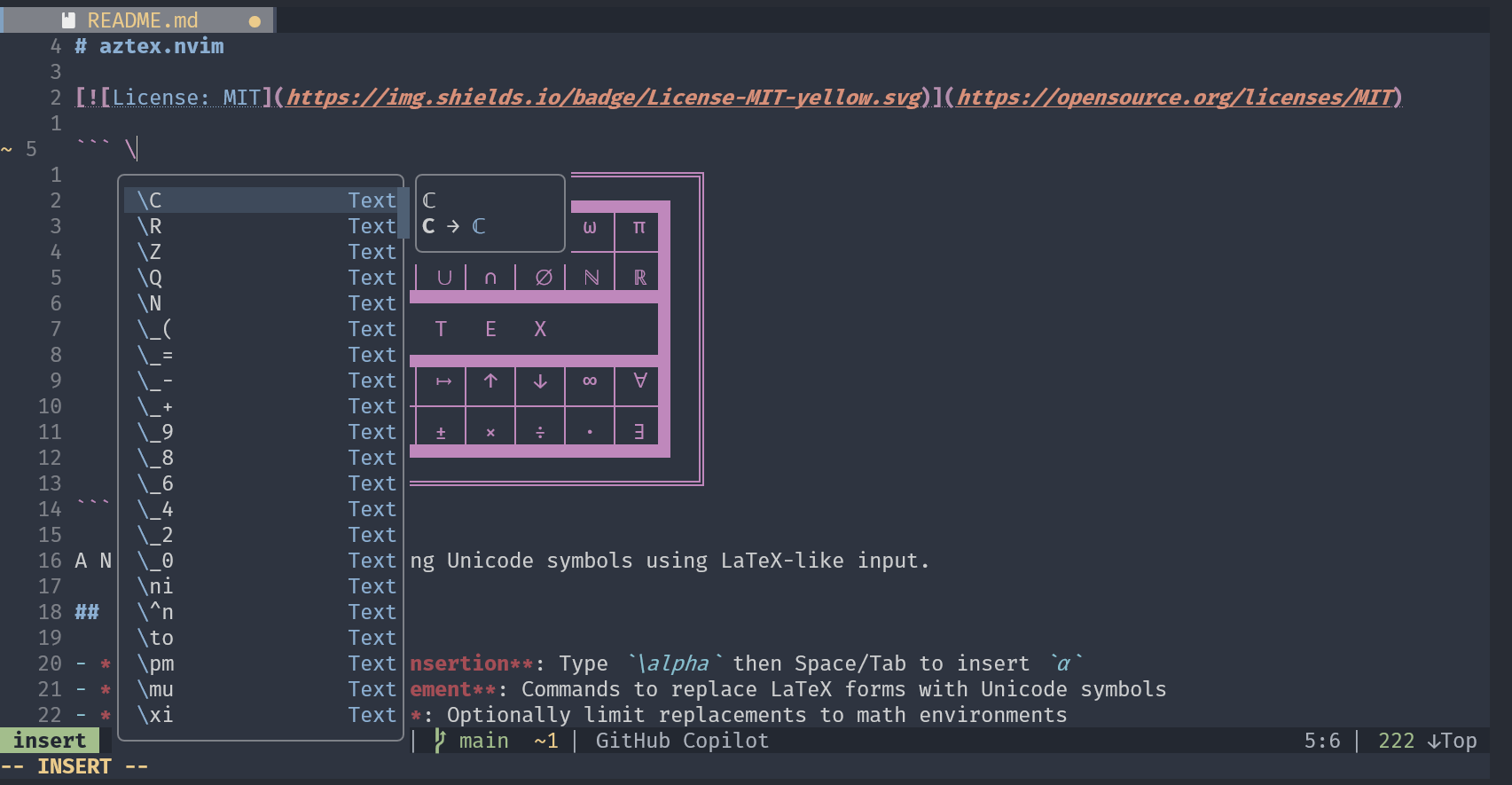Click the union symbol in ASCII art
This screenshot has width=1512, height=785.
tap(444, 278)
